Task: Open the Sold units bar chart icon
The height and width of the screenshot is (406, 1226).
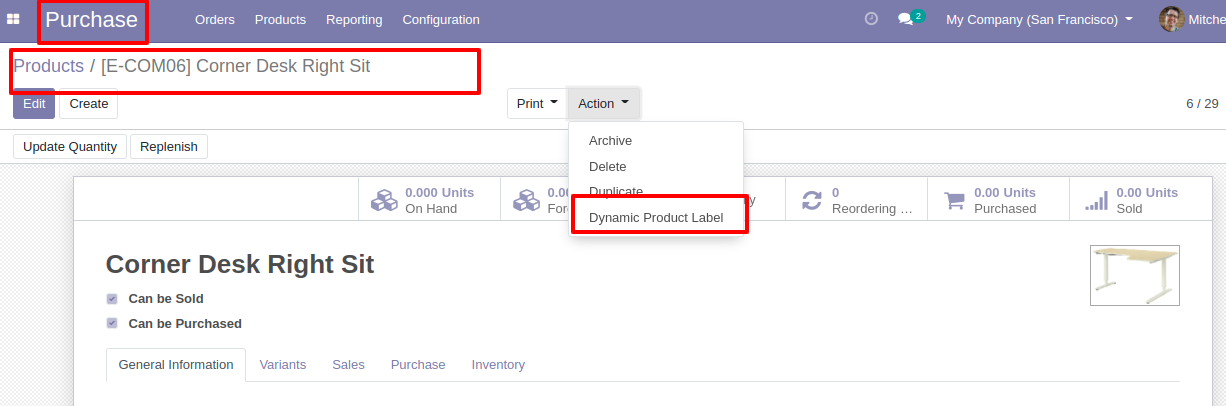Action: click(x=1097, y=200)
